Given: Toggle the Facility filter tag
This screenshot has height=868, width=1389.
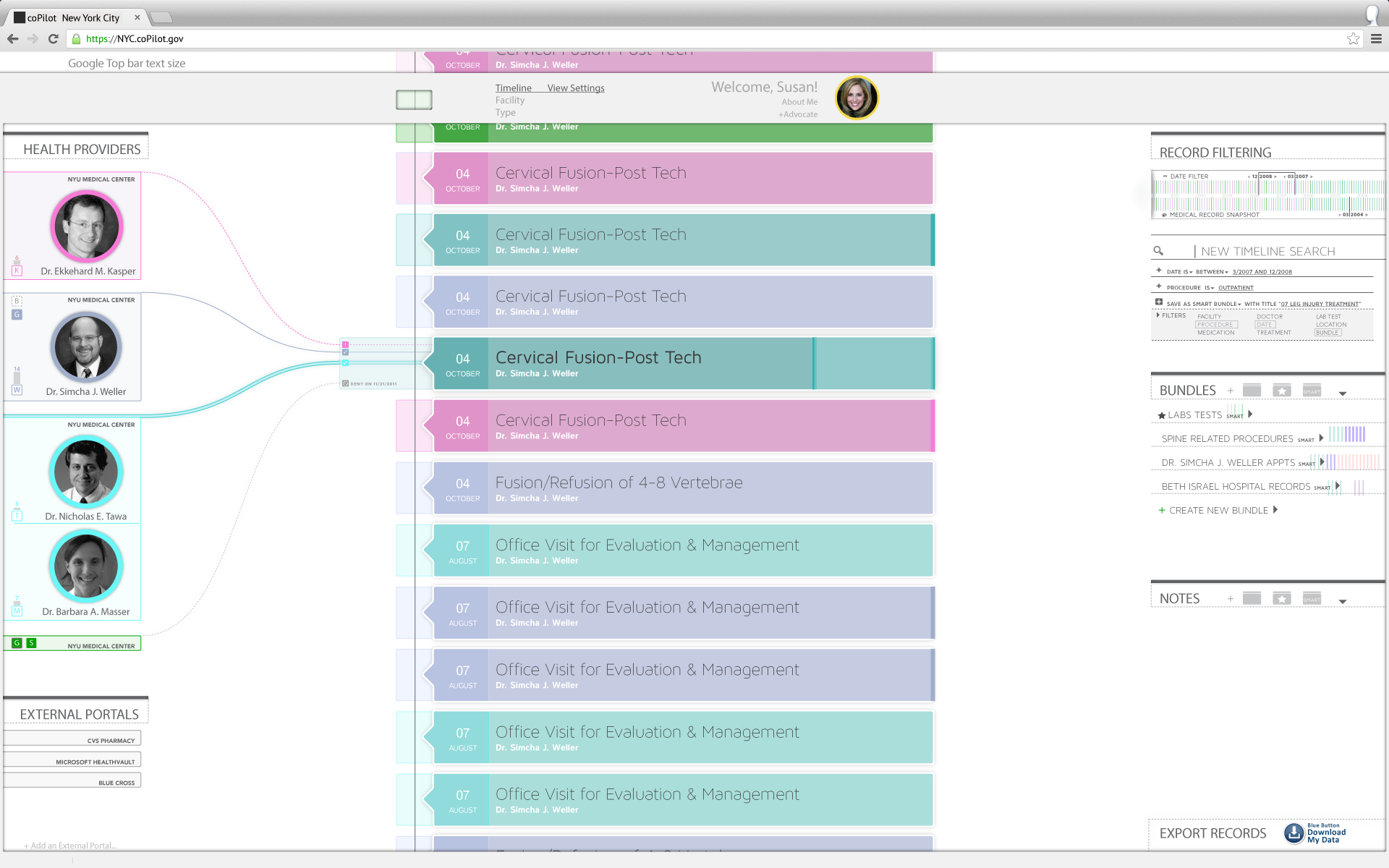Looking at the screenshot, I should click(x=1209, y=317).
